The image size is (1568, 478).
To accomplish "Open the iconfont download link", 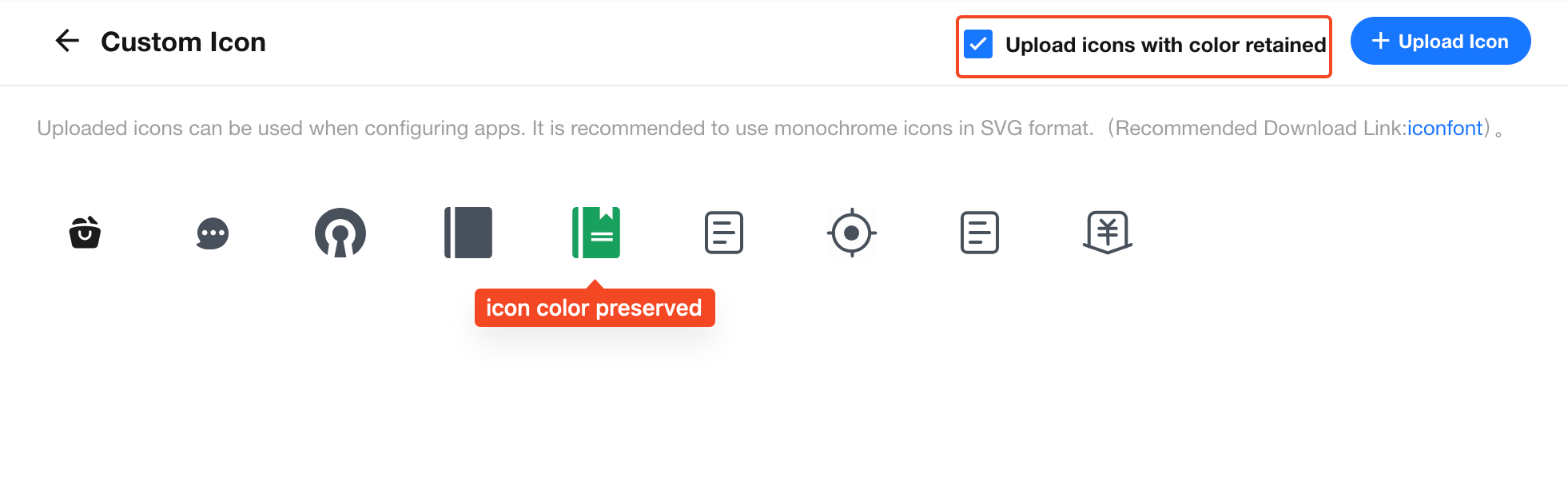I will coord(1445,128).
